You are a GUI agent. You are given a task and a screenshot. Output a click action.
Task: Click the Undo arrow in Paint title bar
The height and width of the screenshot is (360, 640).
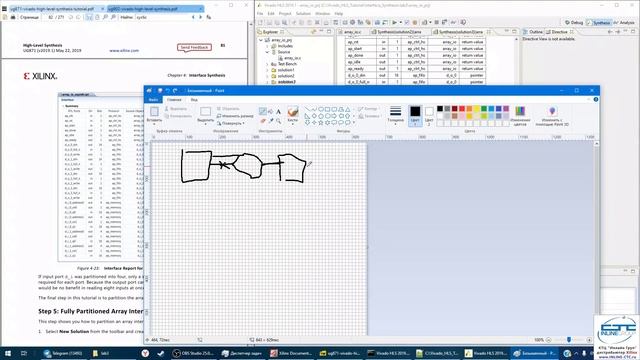167,91
